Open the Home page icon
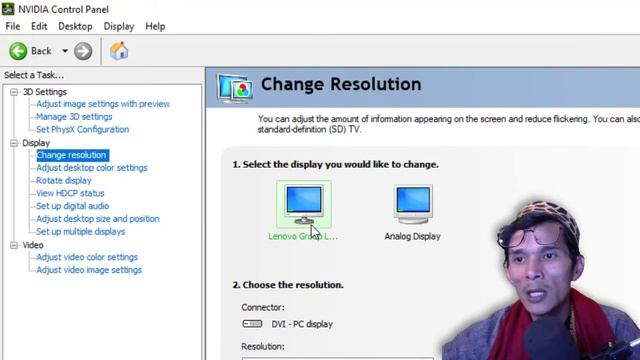The height and width of the screenshot is (360, 640). click(x=119, y=51)
